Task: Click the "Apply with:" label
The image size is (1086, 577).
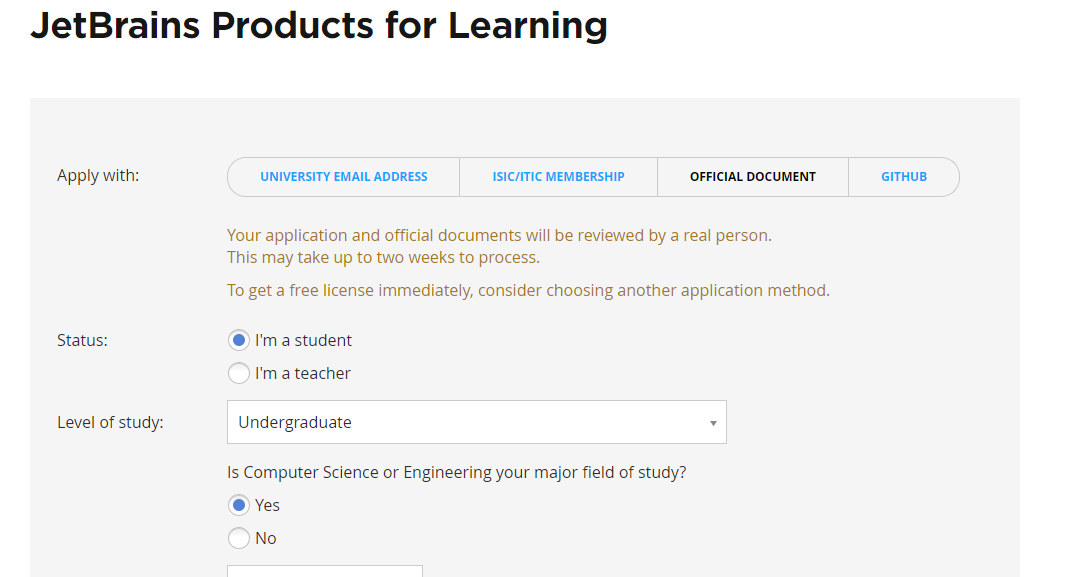Action: tap(98, 176)
